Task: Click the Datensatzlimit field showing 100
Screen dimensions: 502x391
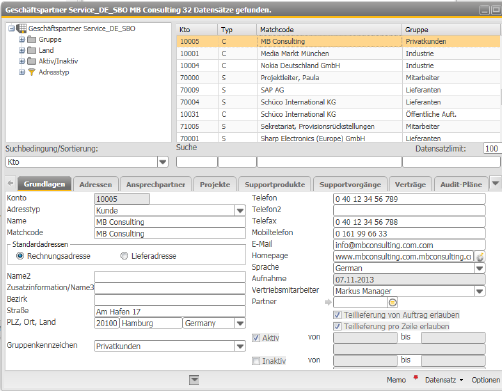Action: tap(492, 149)
